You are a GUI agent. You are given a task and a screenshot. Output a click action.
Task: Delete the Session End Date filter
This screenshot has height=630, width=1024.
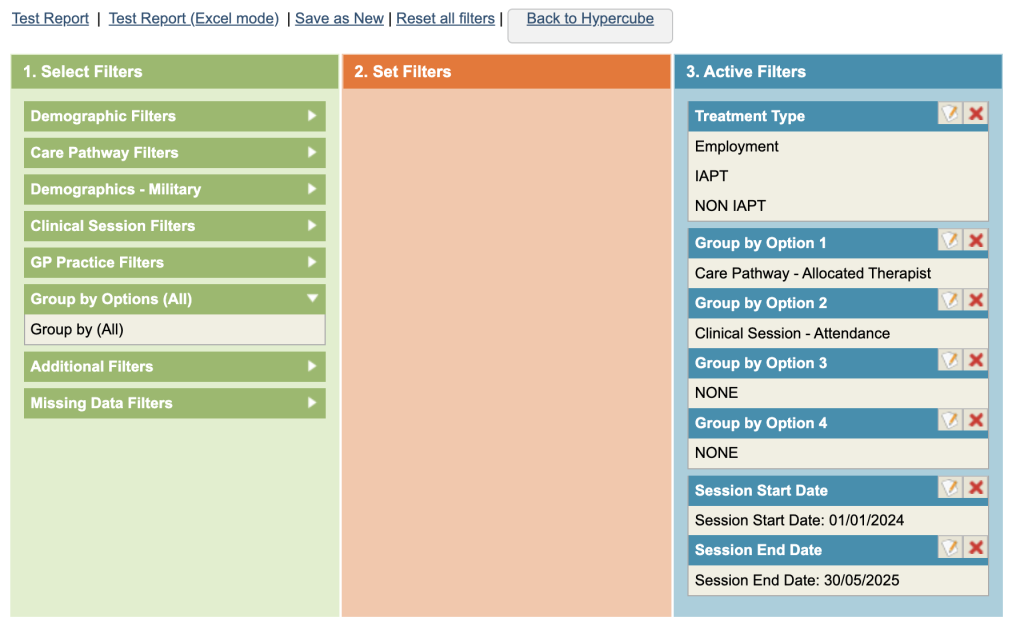(x=976, y=548)
